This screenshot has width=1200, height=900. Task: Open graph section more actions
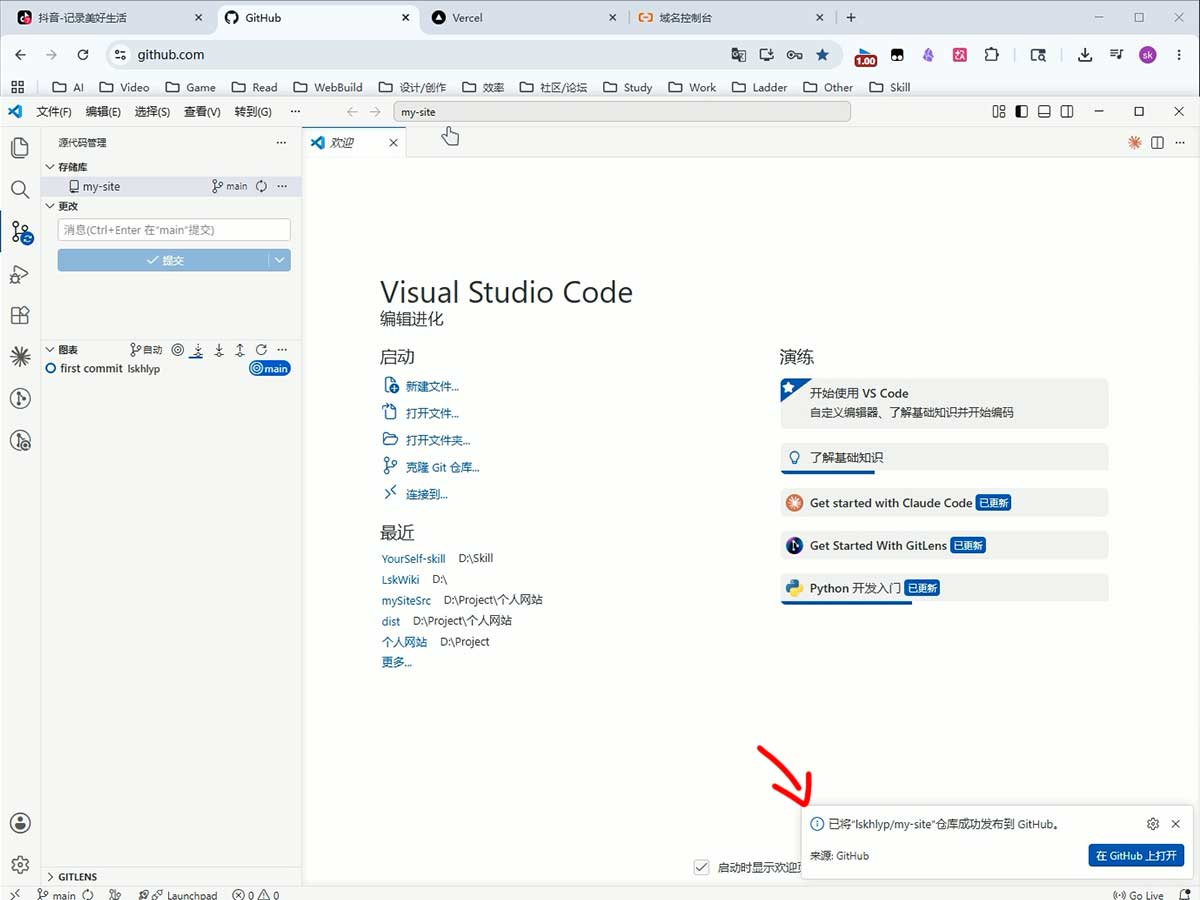pos(282,350)
